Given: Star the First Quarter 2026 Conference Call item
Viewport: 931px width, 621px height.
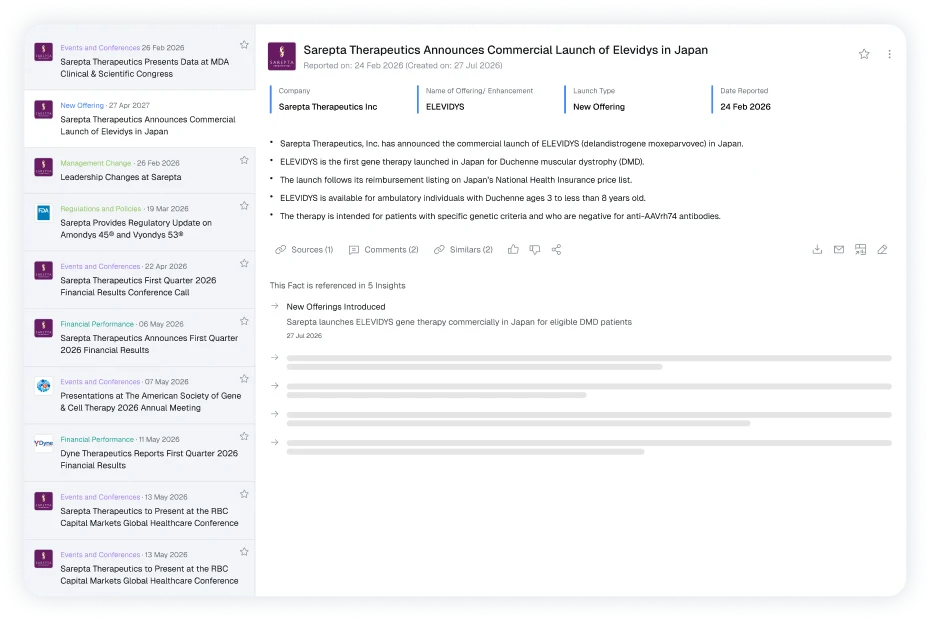Looking at the screenshot, I should [244, 264].
